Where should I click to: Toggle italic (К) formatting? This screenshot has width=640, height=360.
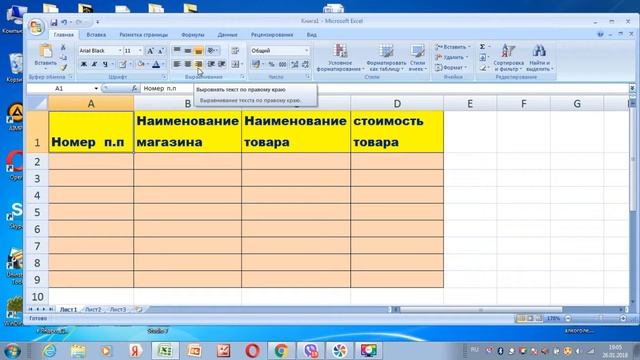point(94,64)
